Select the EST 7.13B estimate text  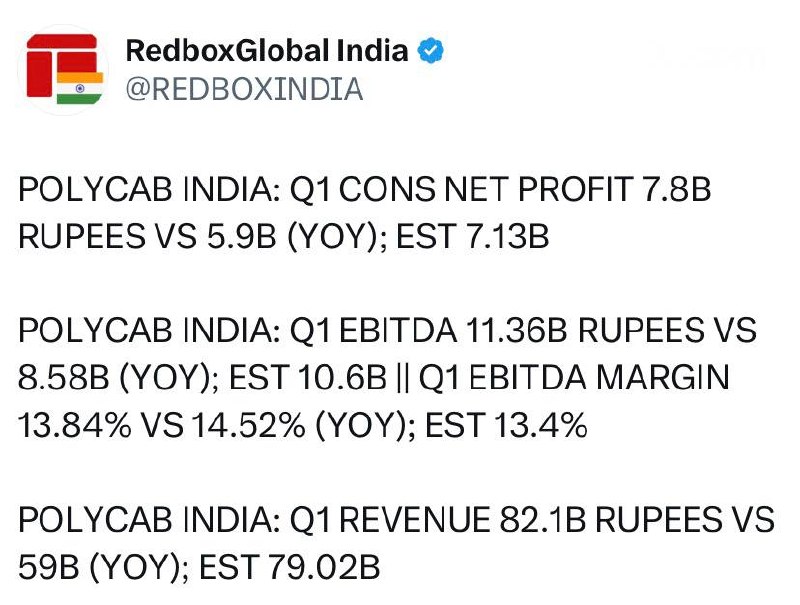pos(472,237)
